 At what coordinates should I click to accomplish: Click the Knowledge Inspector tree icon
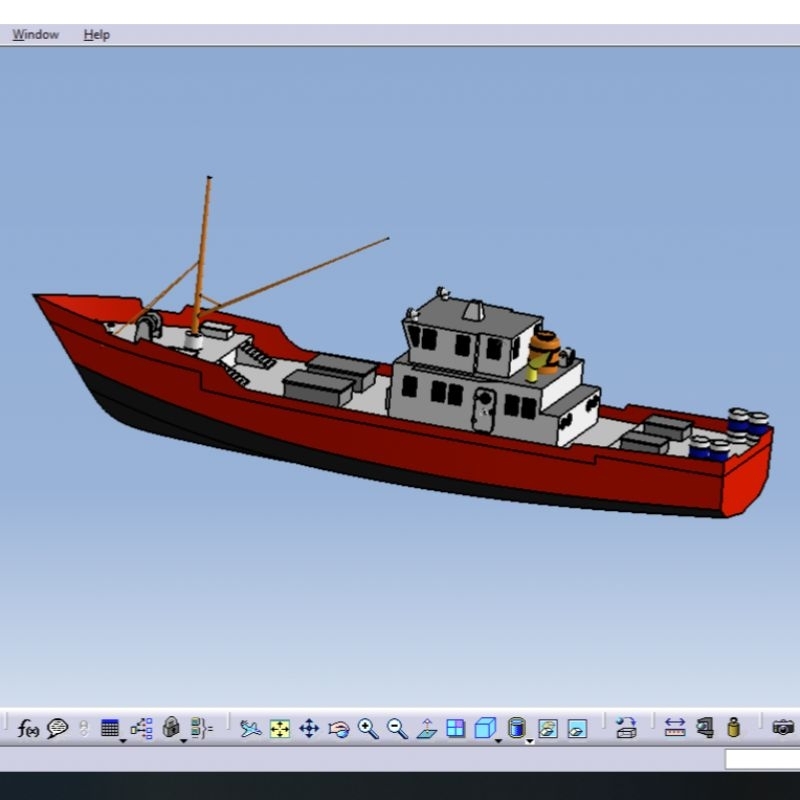[141, 729]
